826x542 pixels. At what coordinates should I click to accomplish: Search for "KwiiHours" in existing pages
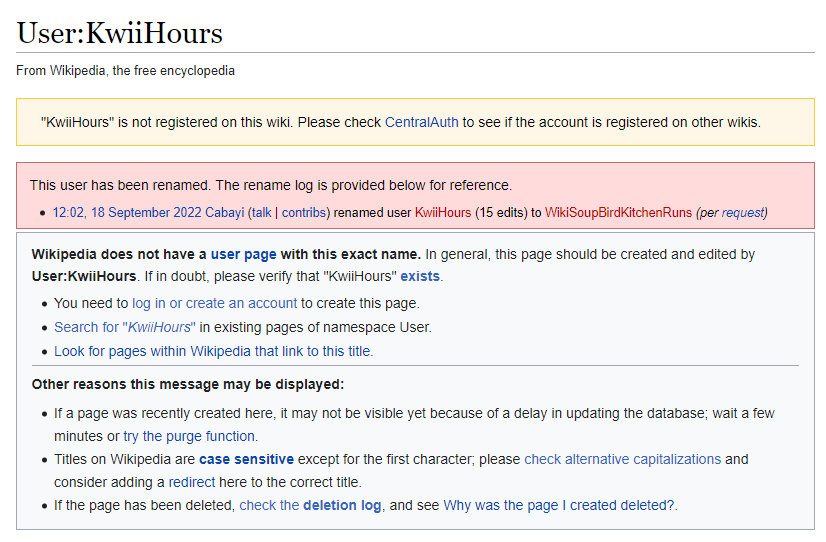click(x=124, y=327)
